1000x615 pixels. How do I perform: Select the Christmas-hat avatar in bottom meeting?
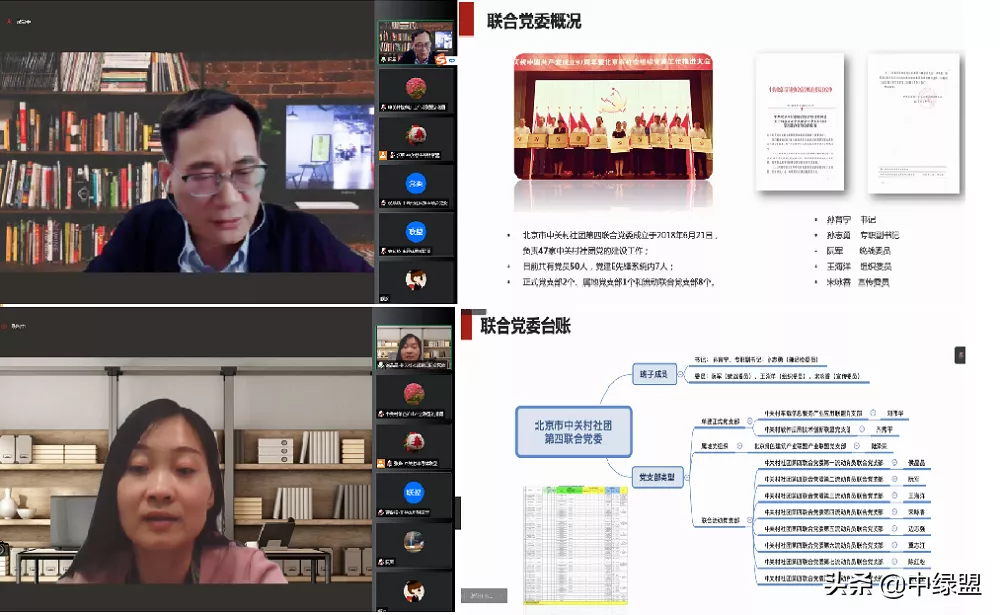tap(414, 441)
